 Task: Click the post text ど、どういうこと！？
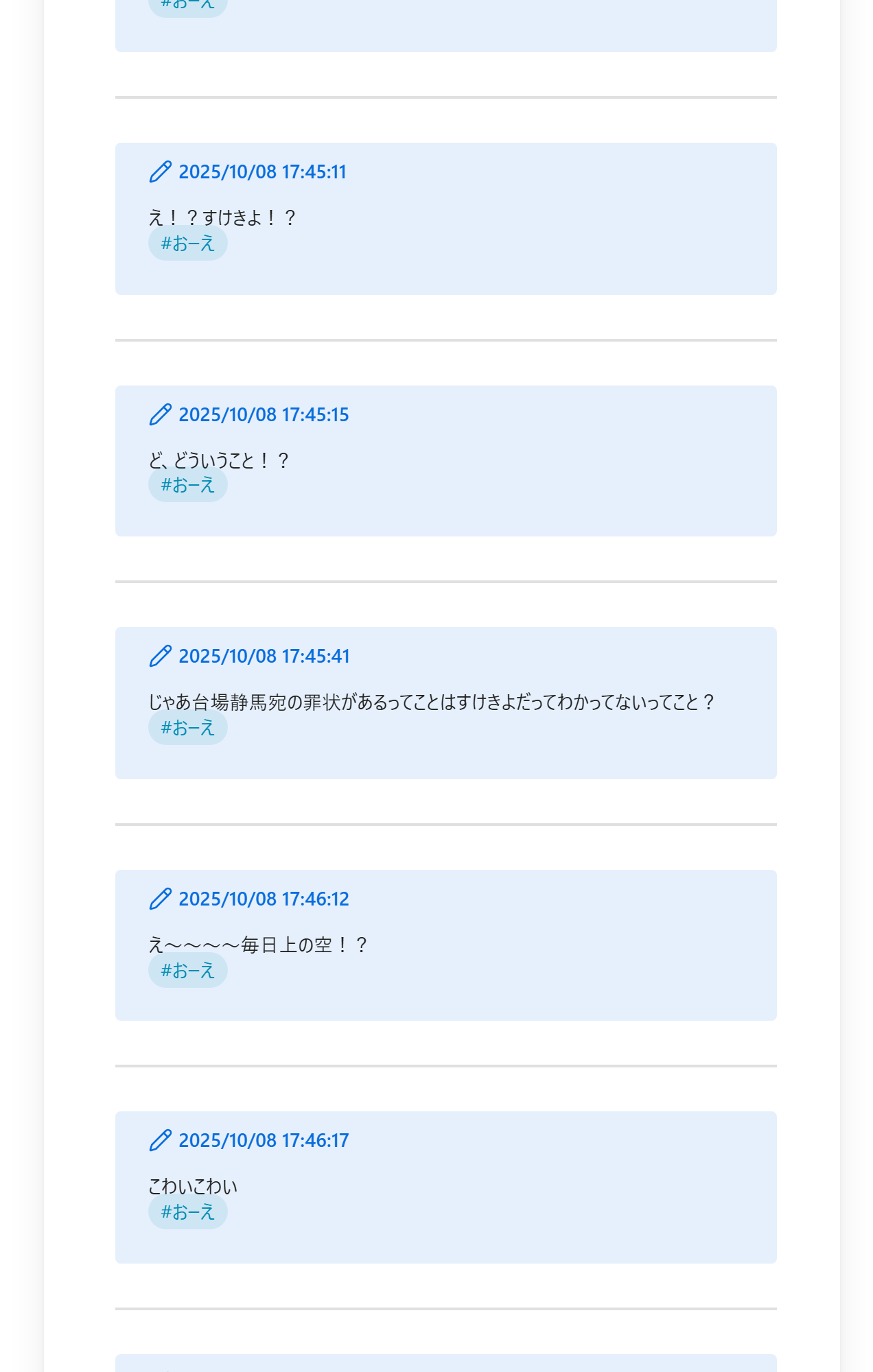point(219,460)
